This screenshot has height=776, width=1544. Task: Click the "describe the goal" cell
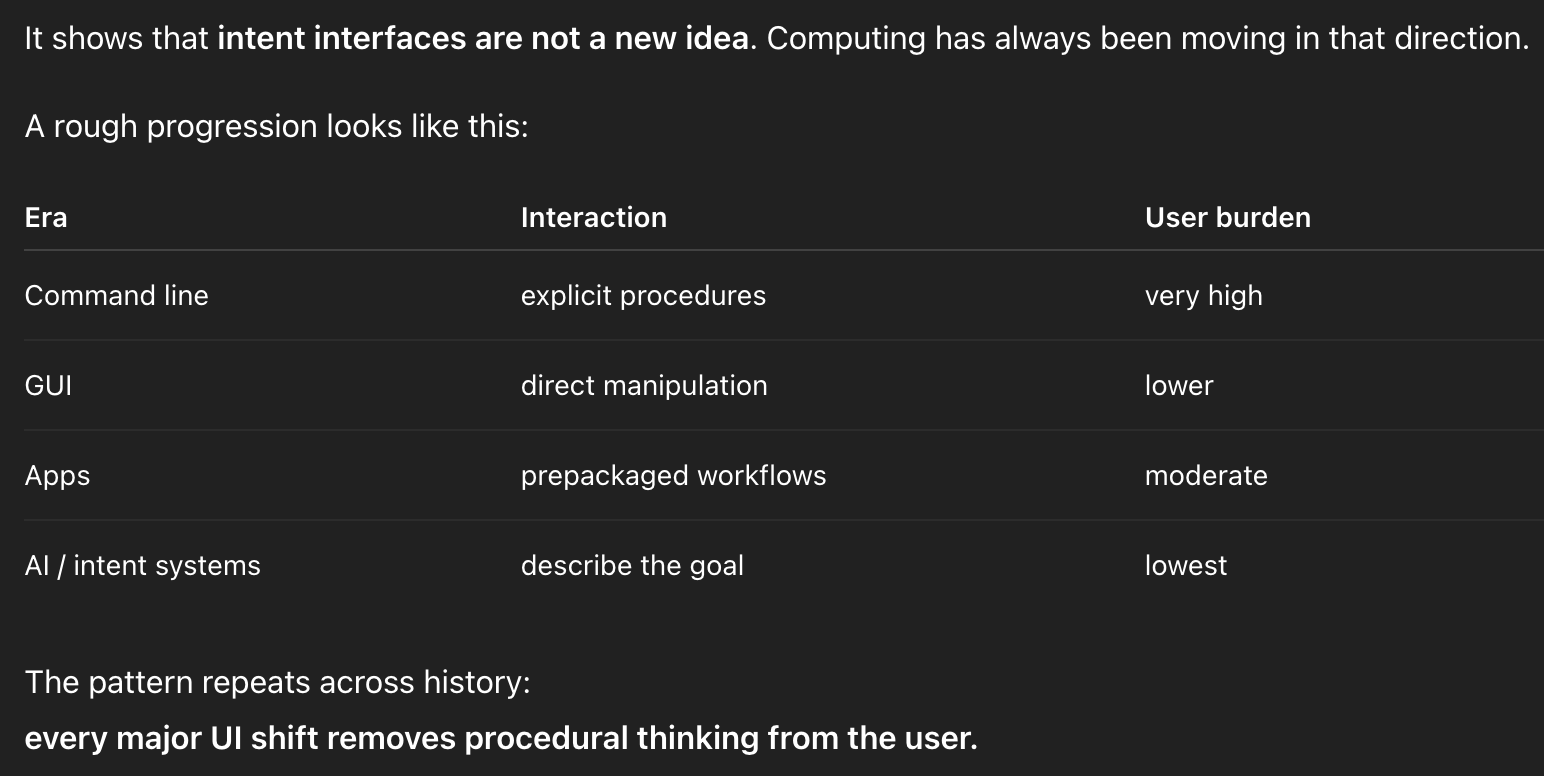[632, 566]
